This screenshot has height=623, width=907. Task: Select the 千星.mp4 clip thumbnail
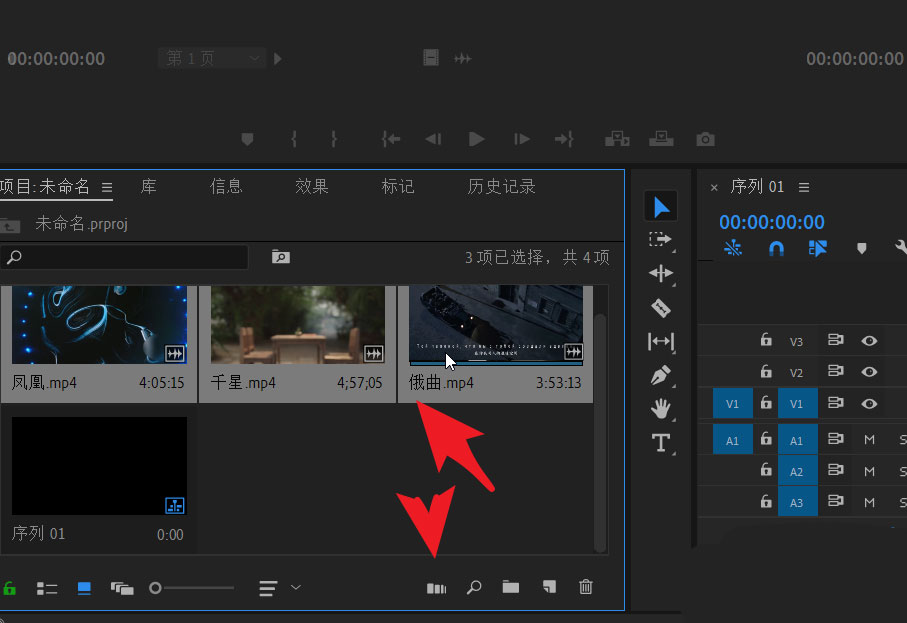pyautogui.click(x=297, y=326)
